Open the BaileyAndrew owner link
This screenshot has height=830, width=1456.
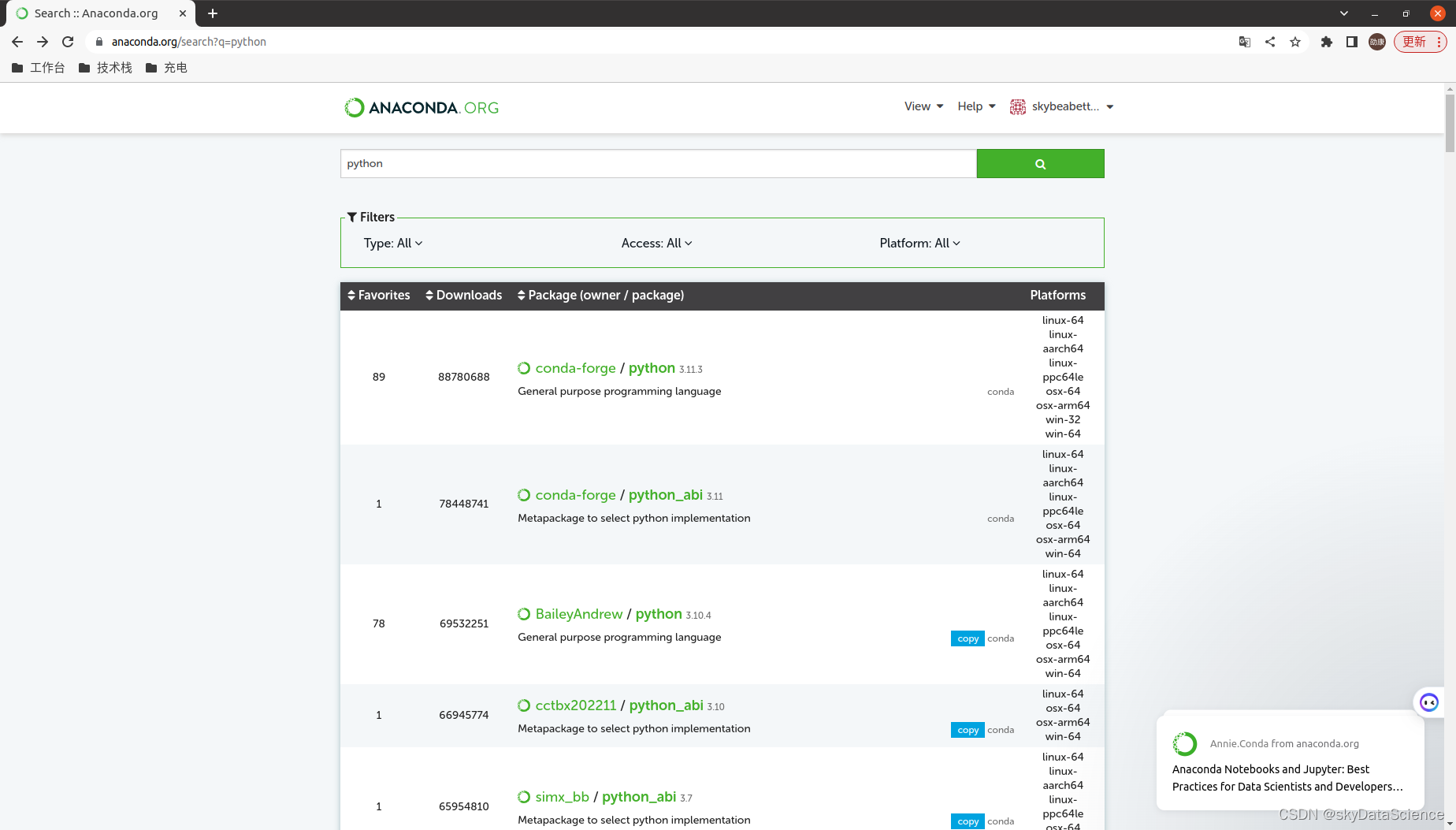(x=579, y=614)
